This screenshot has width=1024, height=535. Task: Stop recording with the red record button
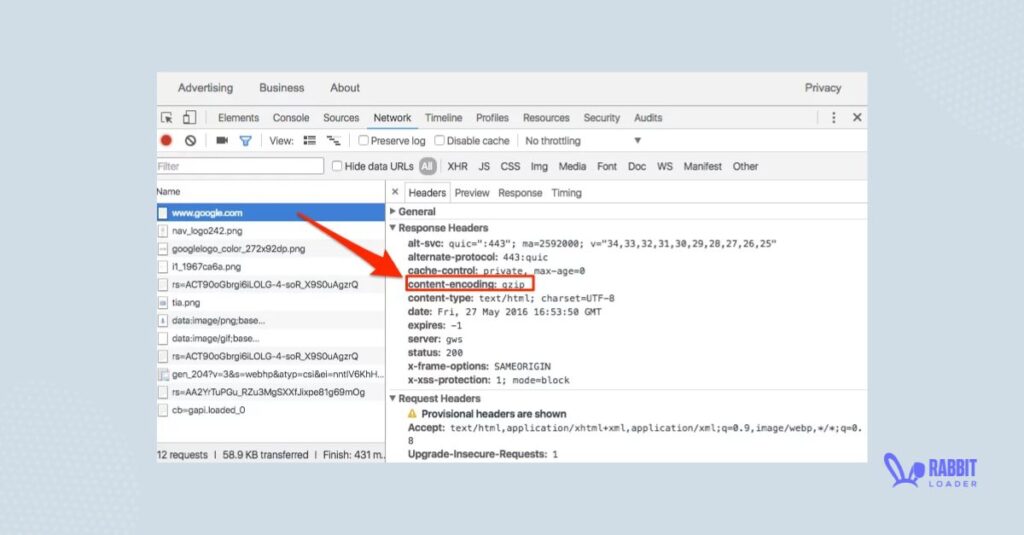167,140
